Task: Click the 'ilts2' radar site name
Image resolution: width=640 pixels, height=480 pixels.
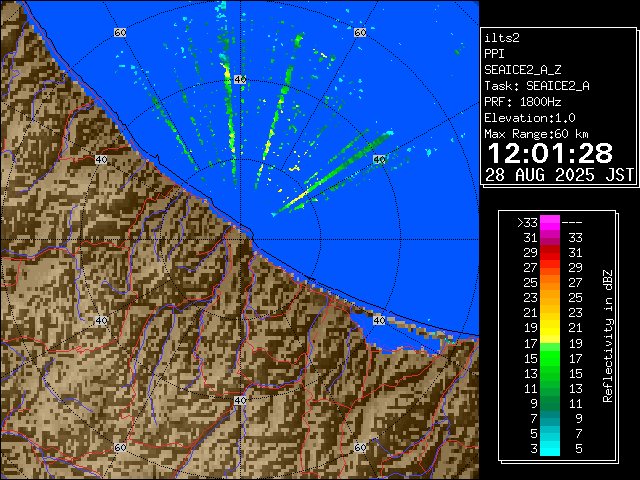Action: click(x=501, y=37)
